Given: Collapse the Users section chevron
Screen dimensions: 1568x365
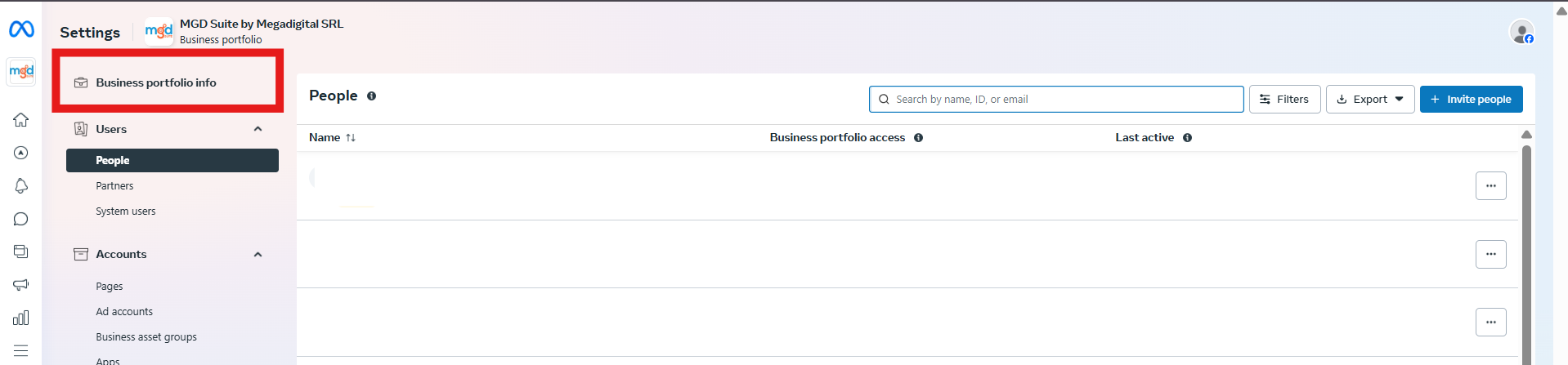Looking at the screenshot, I should [x=258, y=129].
